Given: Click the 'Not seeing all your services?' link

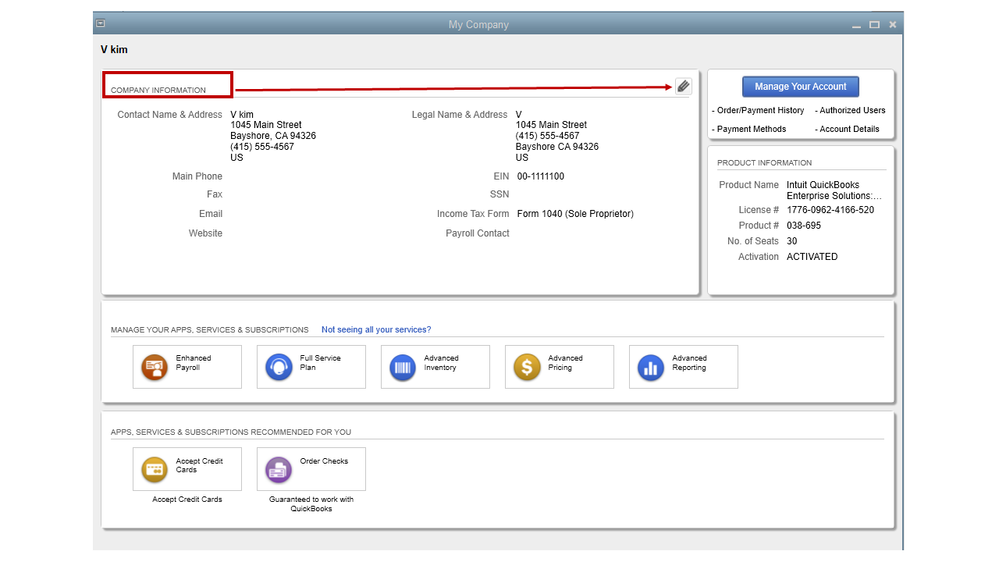Looking at the screenshot, I should point(376,329).
